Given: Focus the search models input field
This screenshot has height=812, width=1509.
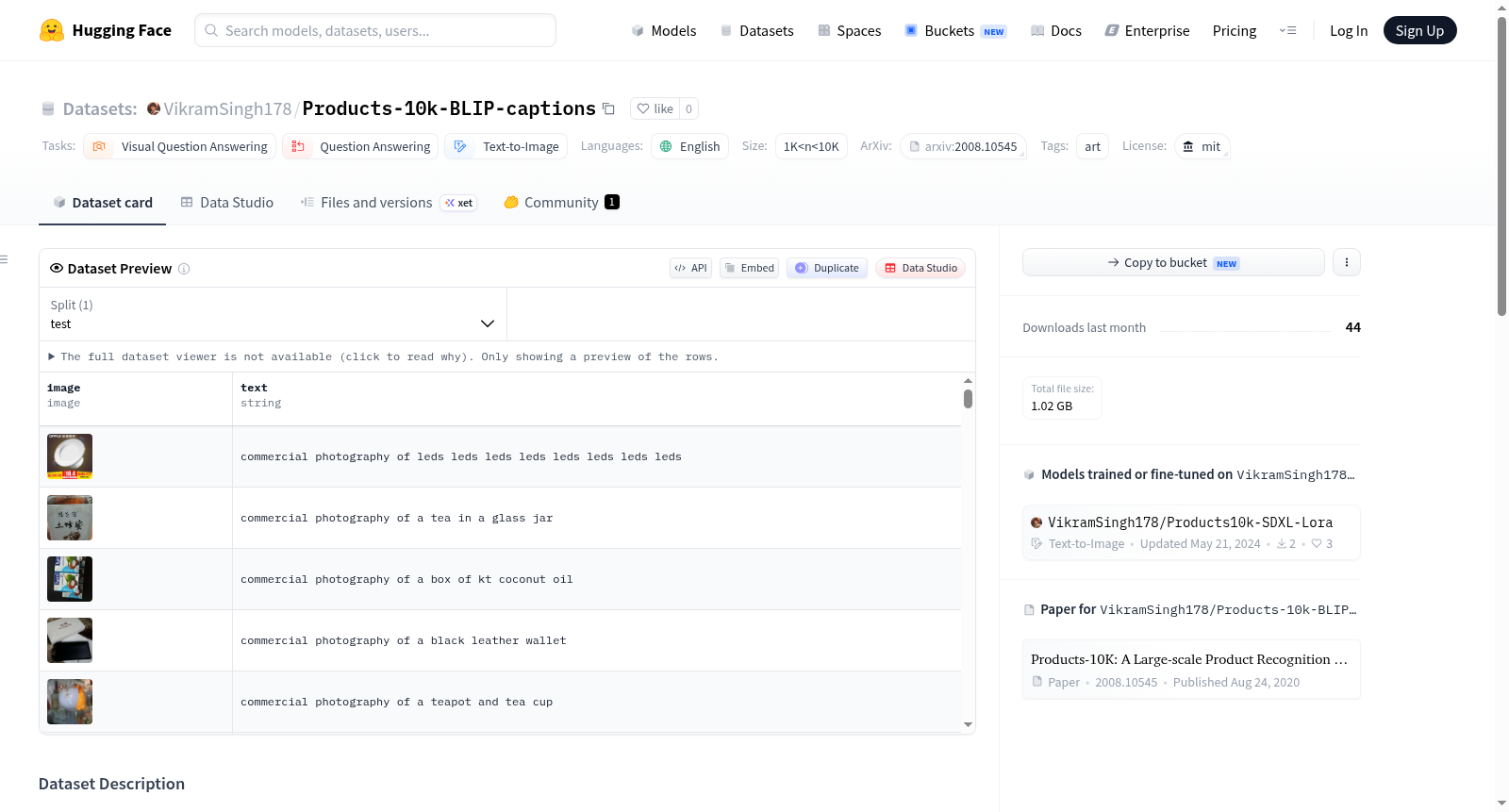Looking at the screenshot, I should (375, 30).
